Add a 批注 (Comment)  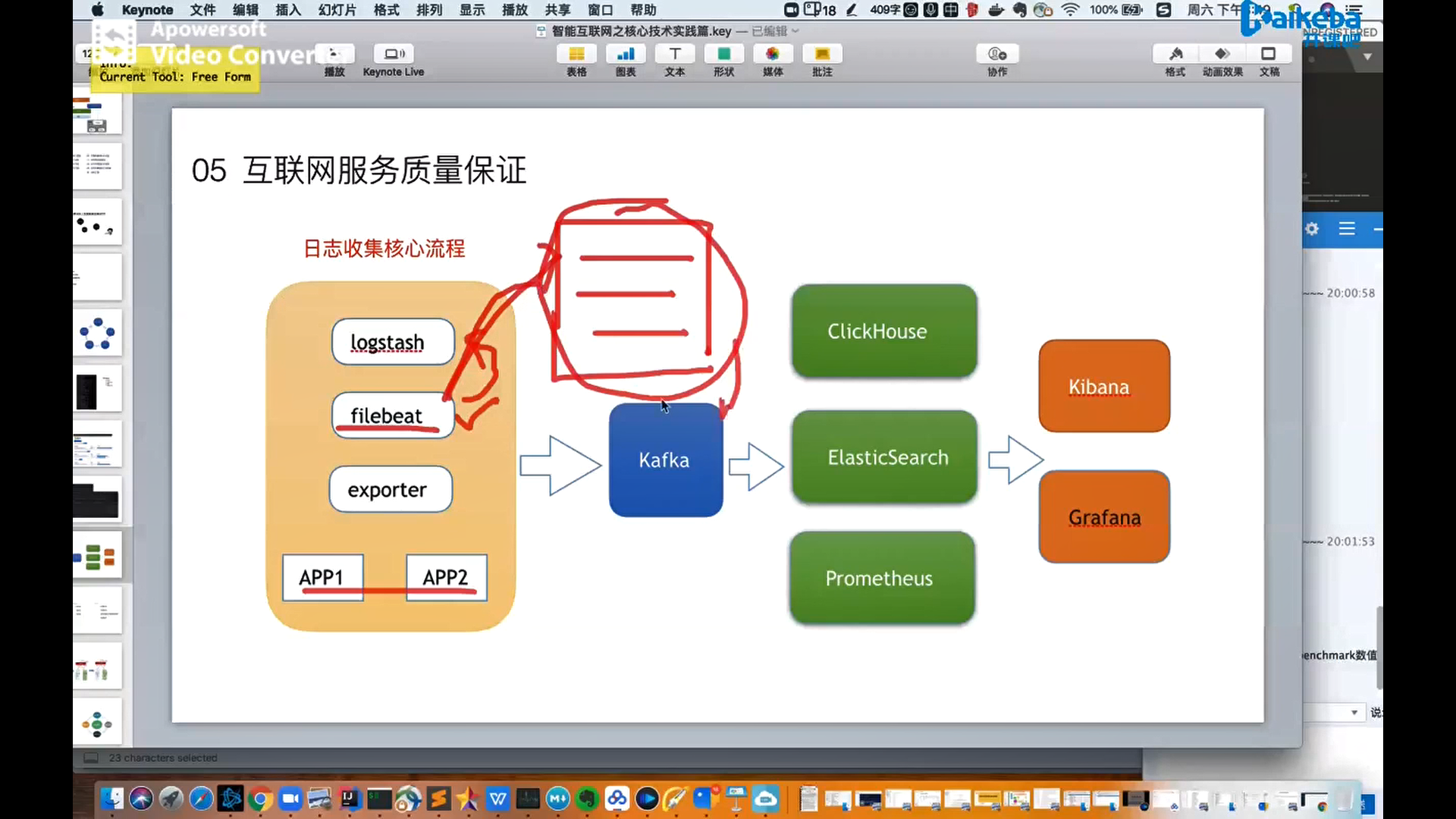(822, 55)
